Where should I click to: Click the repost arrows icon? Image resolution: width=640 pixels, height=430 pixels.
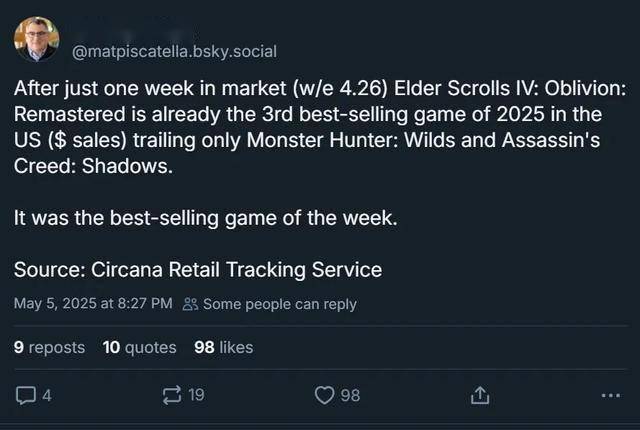coord(171,396)
